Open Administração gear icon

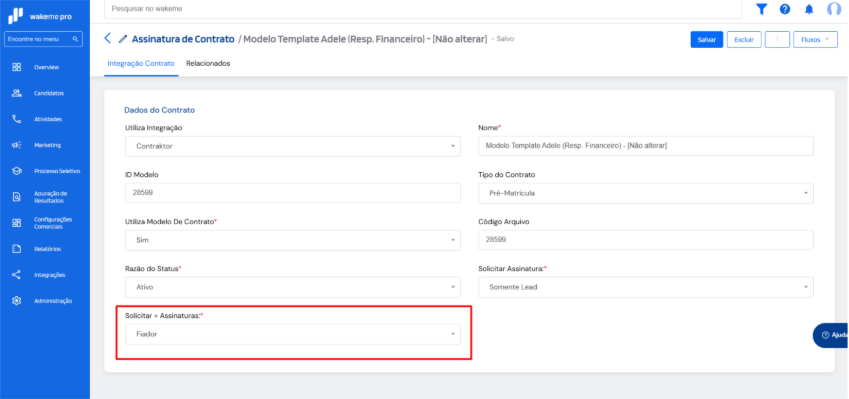click(x=17, y=301)
